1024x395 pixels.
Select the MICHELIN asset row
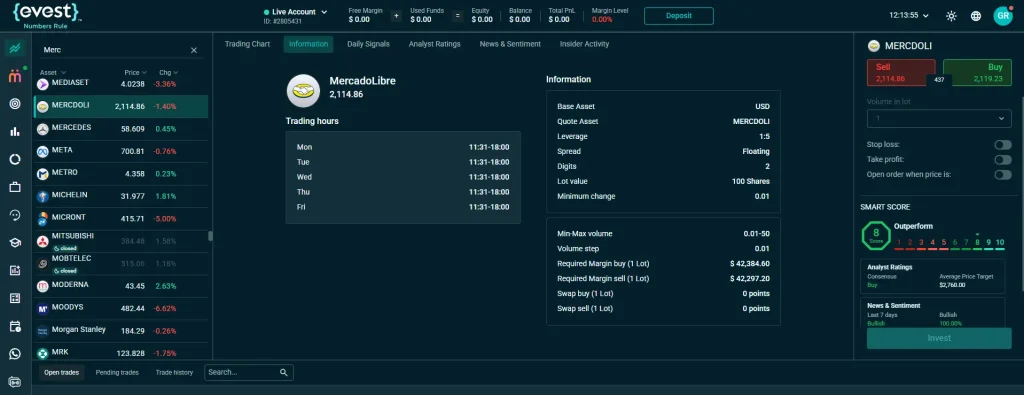121,197
